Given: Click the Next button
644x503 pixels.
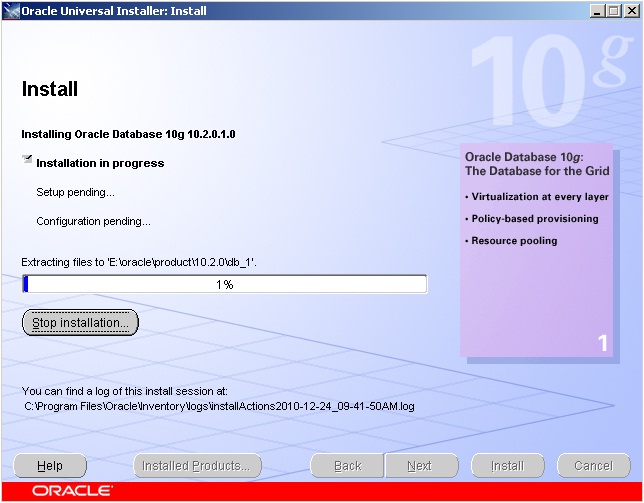Looking at the screenshot, I should (x=419, y=465).
